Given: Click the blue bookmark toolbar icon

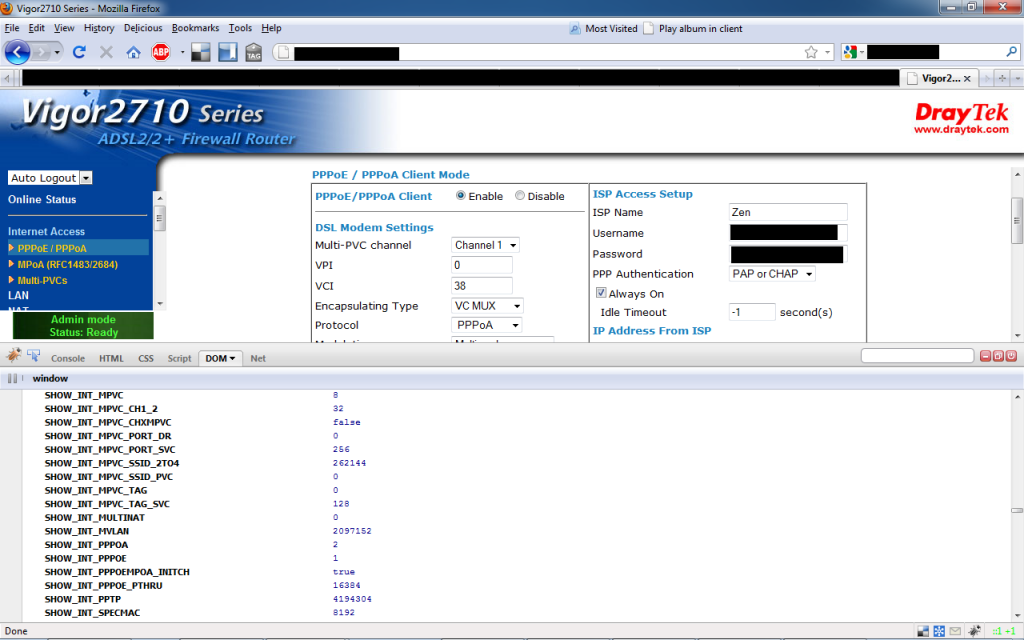Looking at the screenshot, I should [226, 51].
